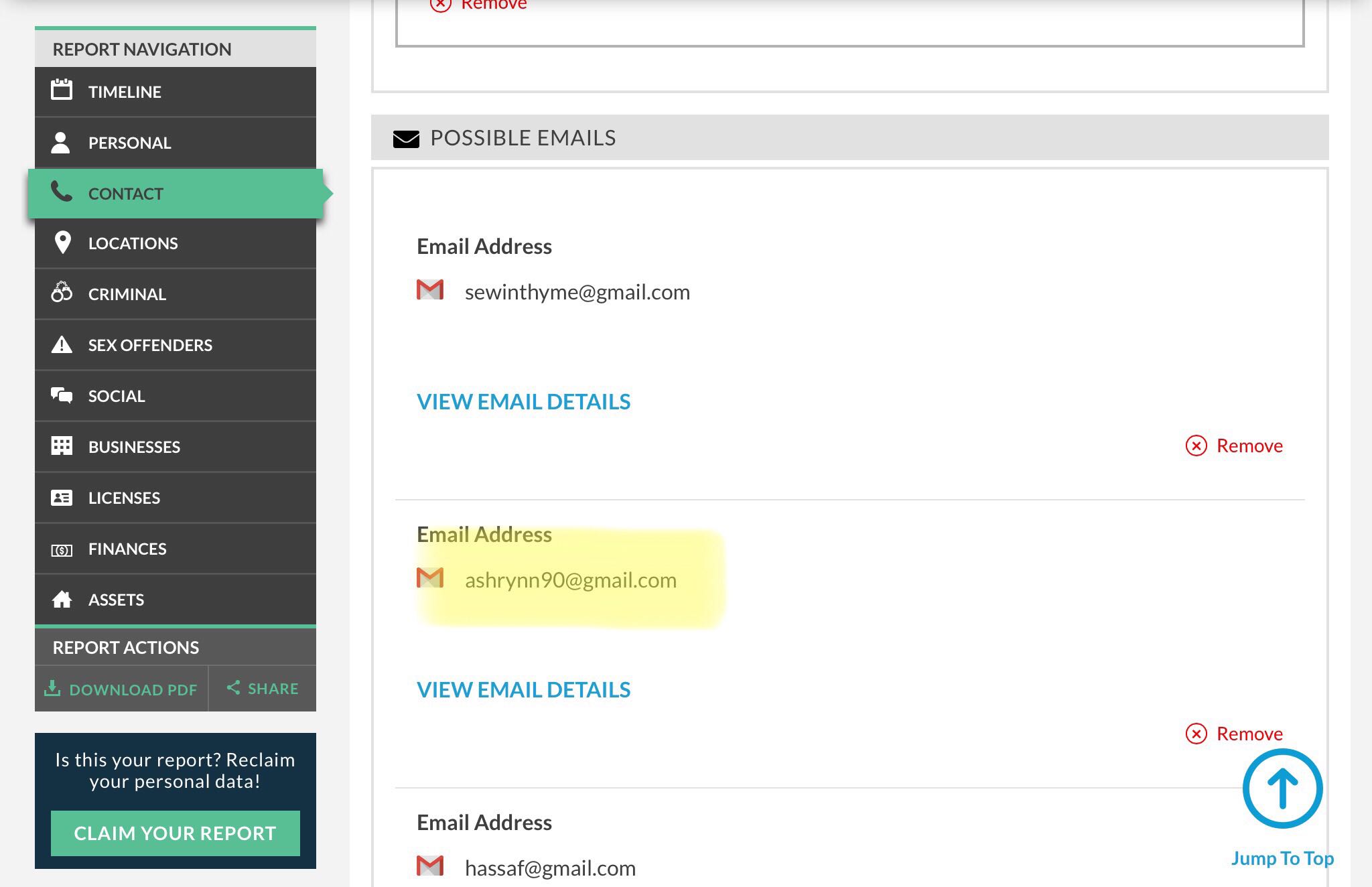This screenshot has width=1372, height=887.
Task: Click the email hassaf@gmail.com
Action: (550, 868)
